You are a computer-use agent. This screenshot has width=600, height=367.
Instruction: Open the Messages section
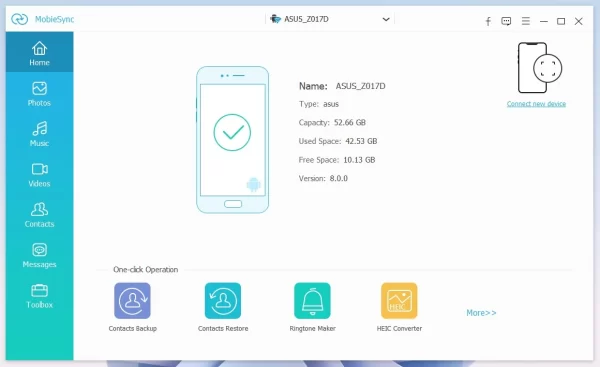point(39,255)
